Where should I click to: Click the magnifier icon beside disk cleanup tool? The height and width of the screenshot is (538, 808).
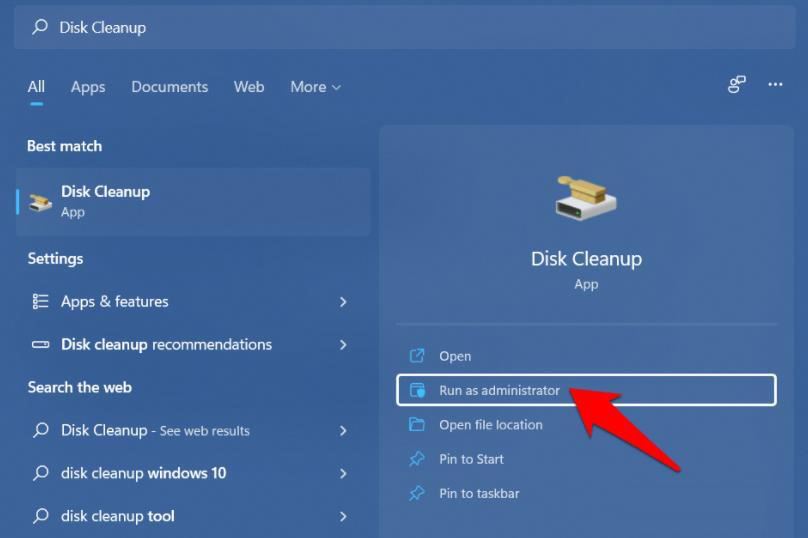click(40, 515)
